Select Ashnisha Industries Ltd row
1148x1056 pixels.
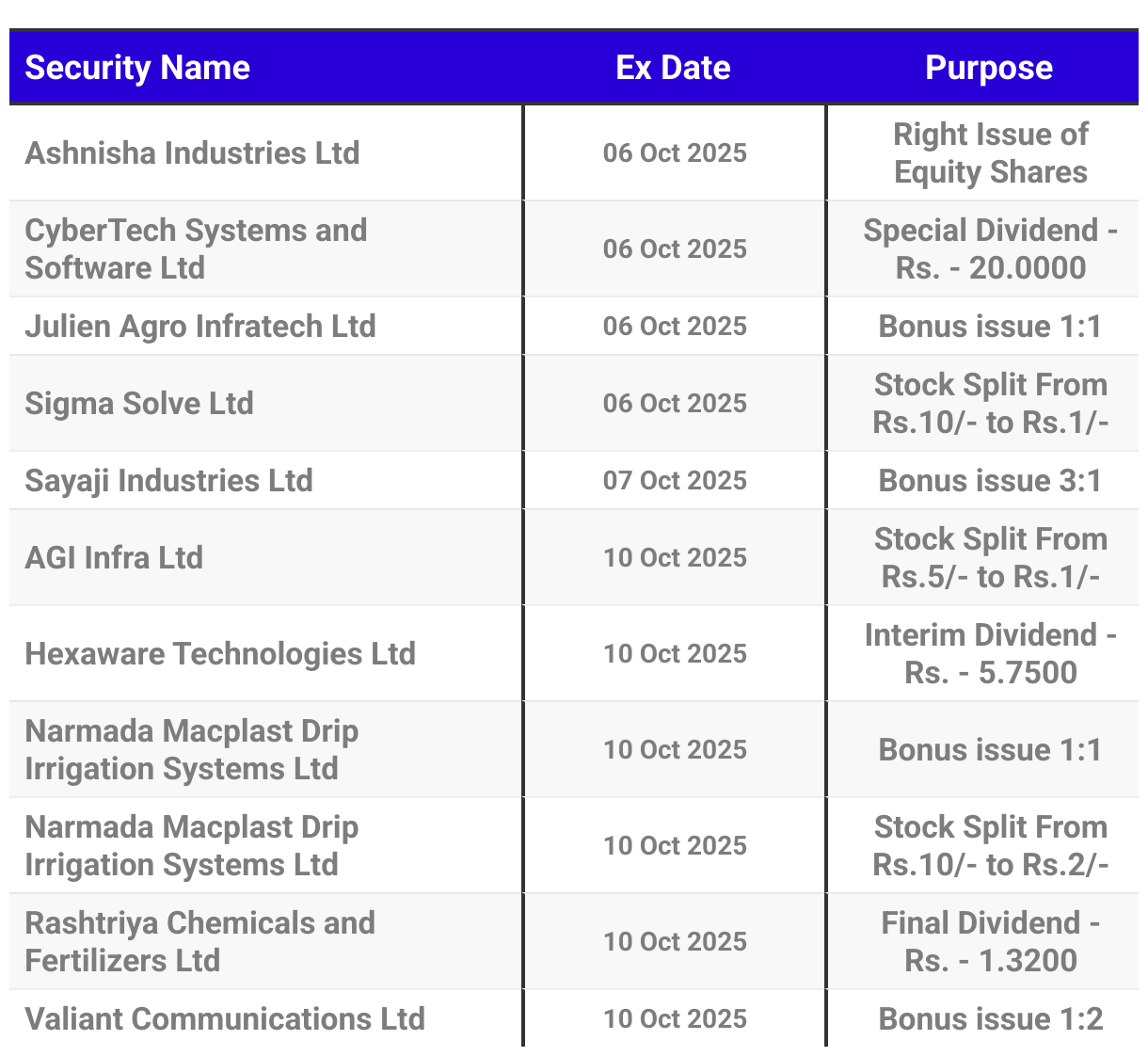coord(574,152)
